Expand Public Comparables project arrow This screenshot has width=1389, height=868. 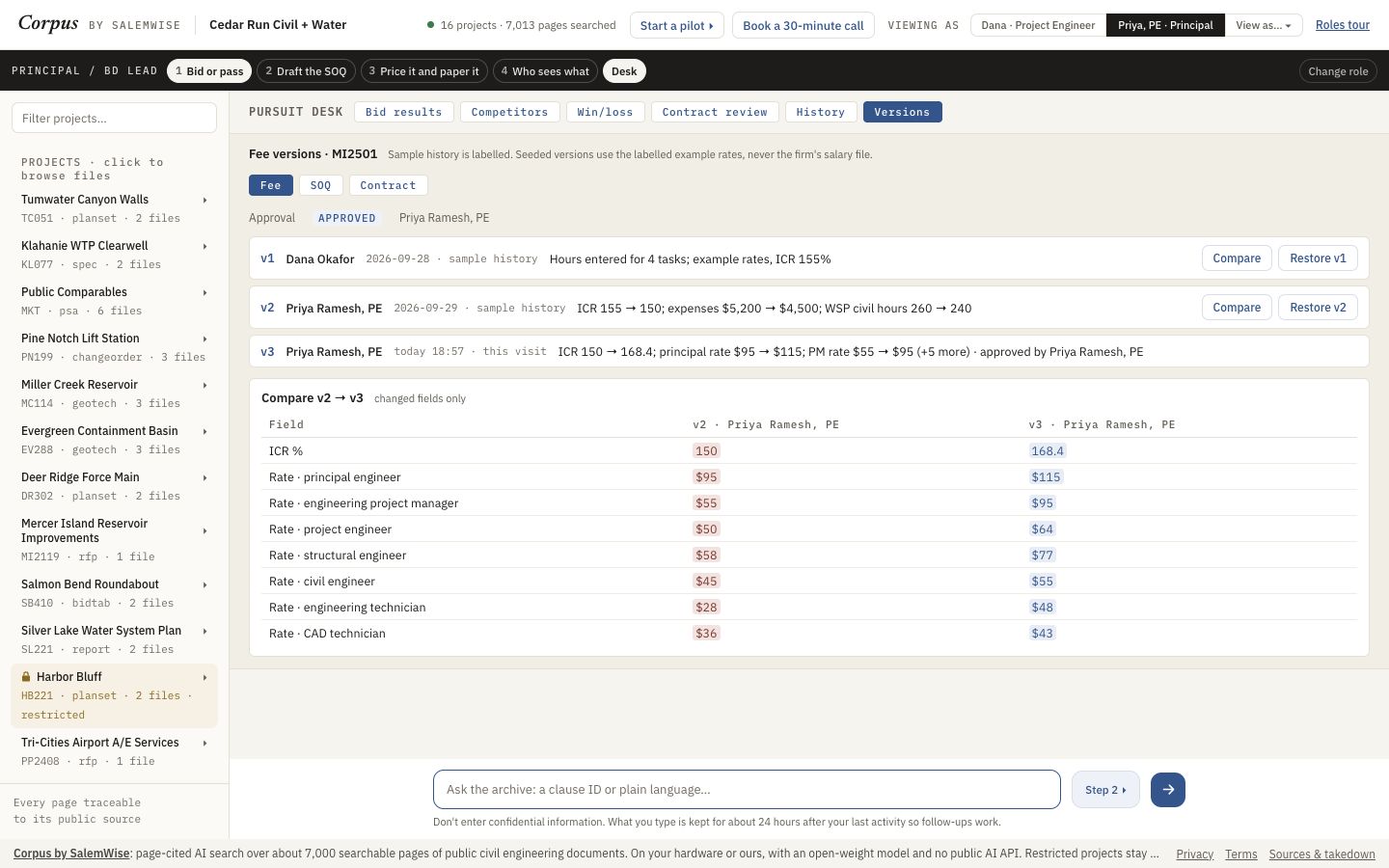[x=204, y=292]
